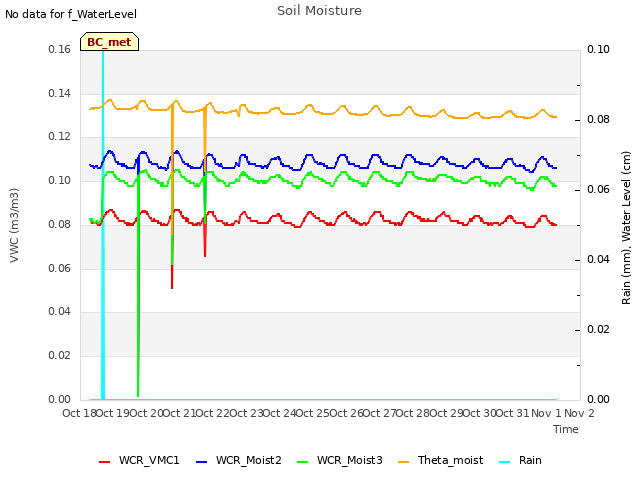Image resolution: width=640 pixels, height=480 pixels.
Task: Click the Nov 2 x-axis tick label
Action: 579,413
